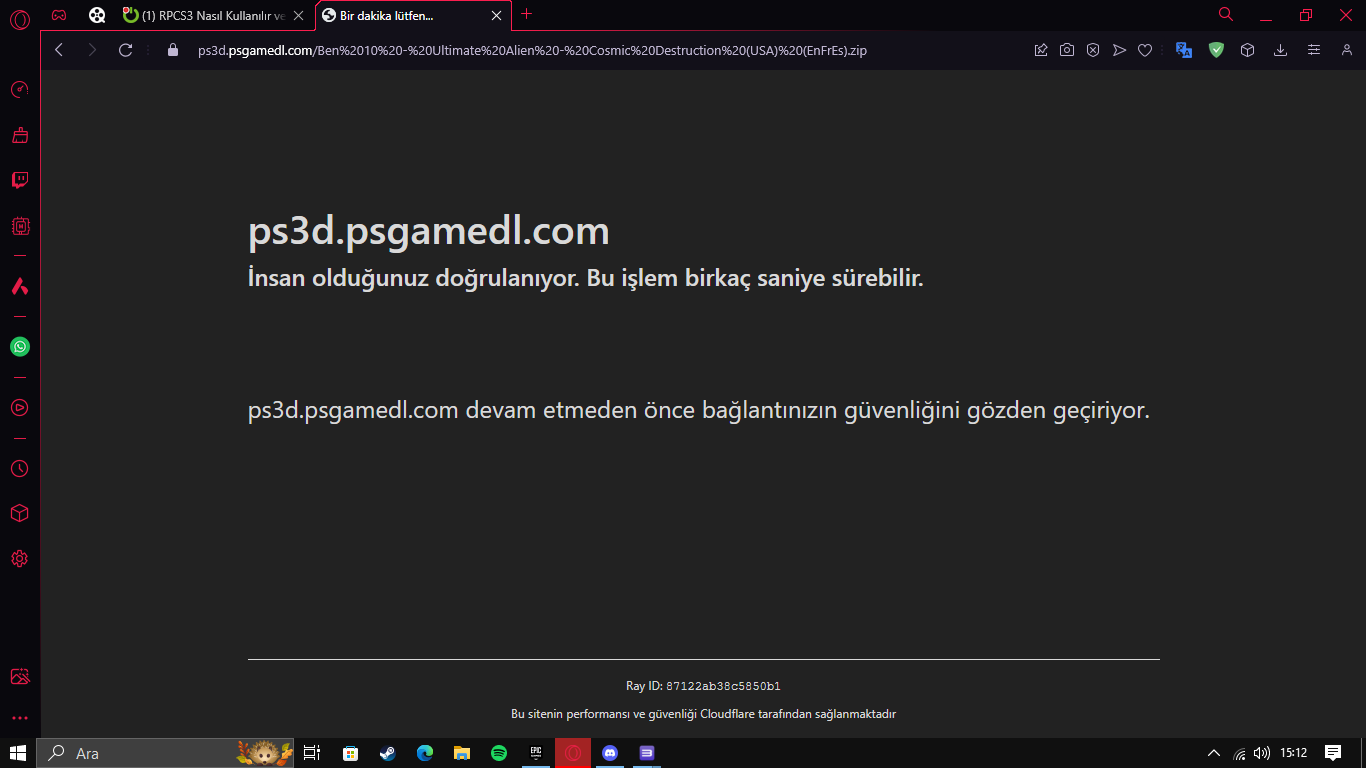Image resolution: width=1366 pixels, height=768 pixels.
Task: Open Extensions cube in the sidebar
Action: 19,513
